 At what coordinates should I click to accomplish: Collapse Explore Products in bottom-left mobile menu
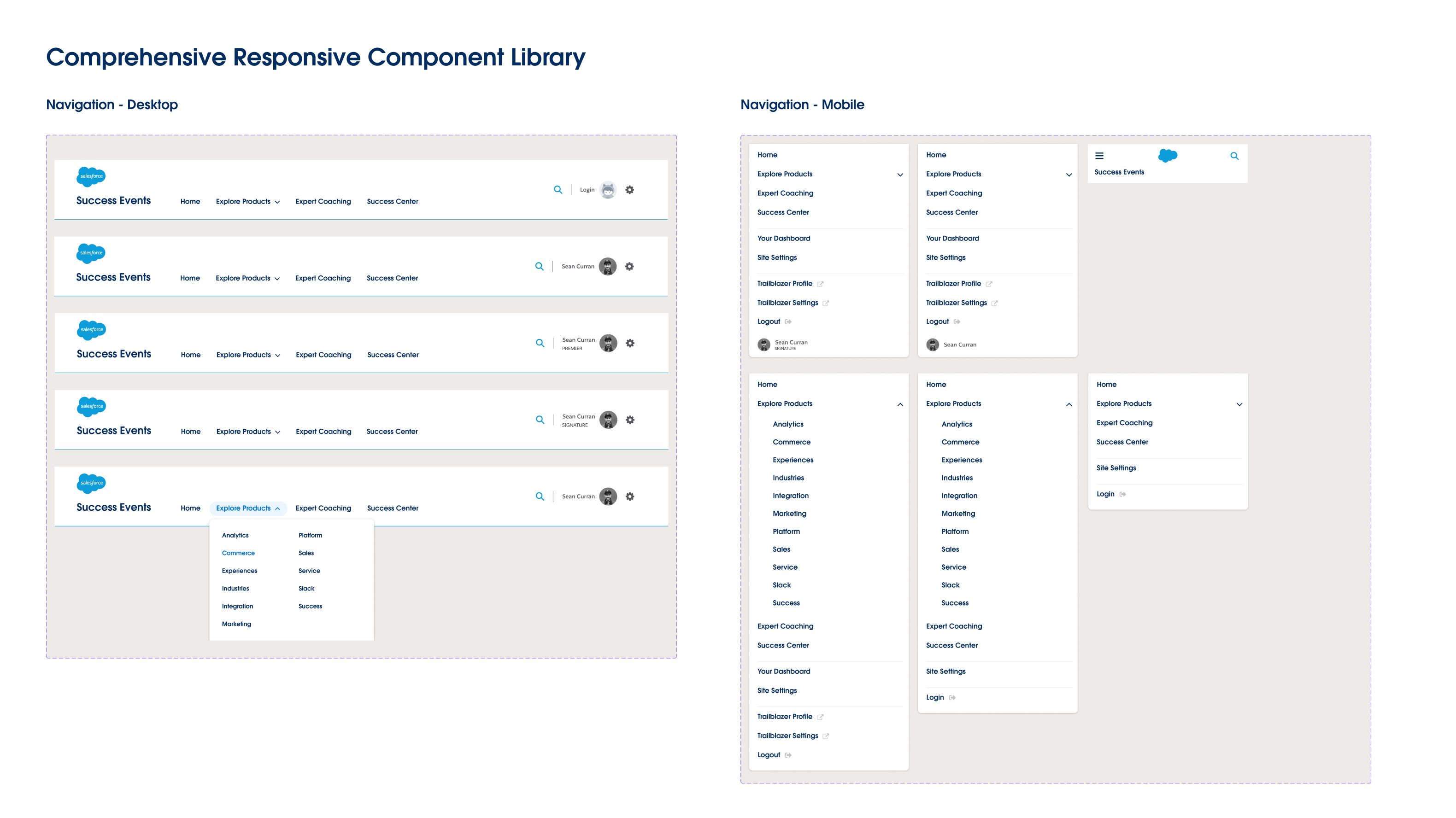point(900,404)
